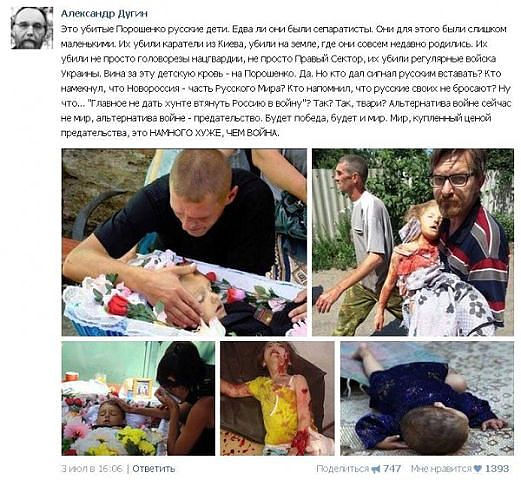Open photo of man wearing glasses

413,242
